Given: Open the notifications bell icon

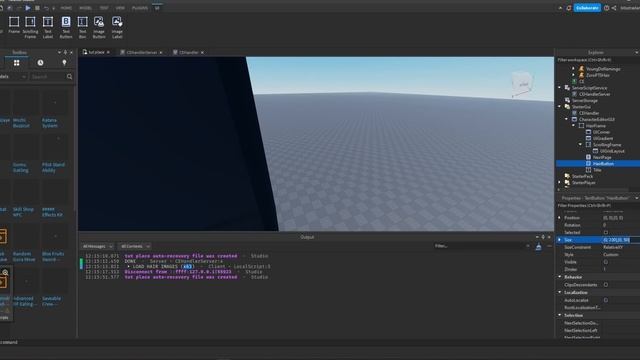Looking at the screenshot, I should 569,8.
